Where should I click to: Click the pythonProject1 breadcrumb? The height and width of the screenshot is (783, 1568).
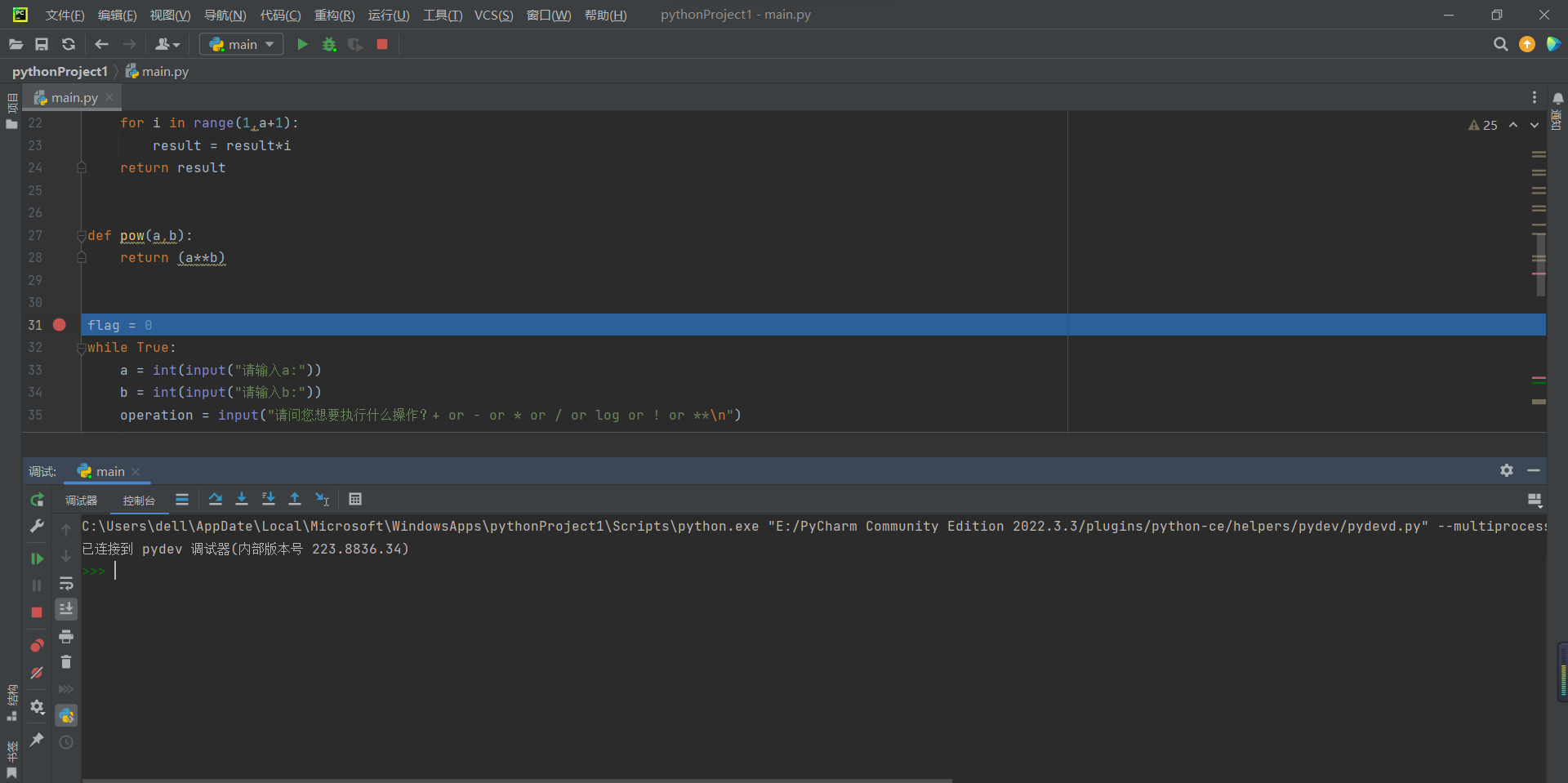[x=60, y=72]
